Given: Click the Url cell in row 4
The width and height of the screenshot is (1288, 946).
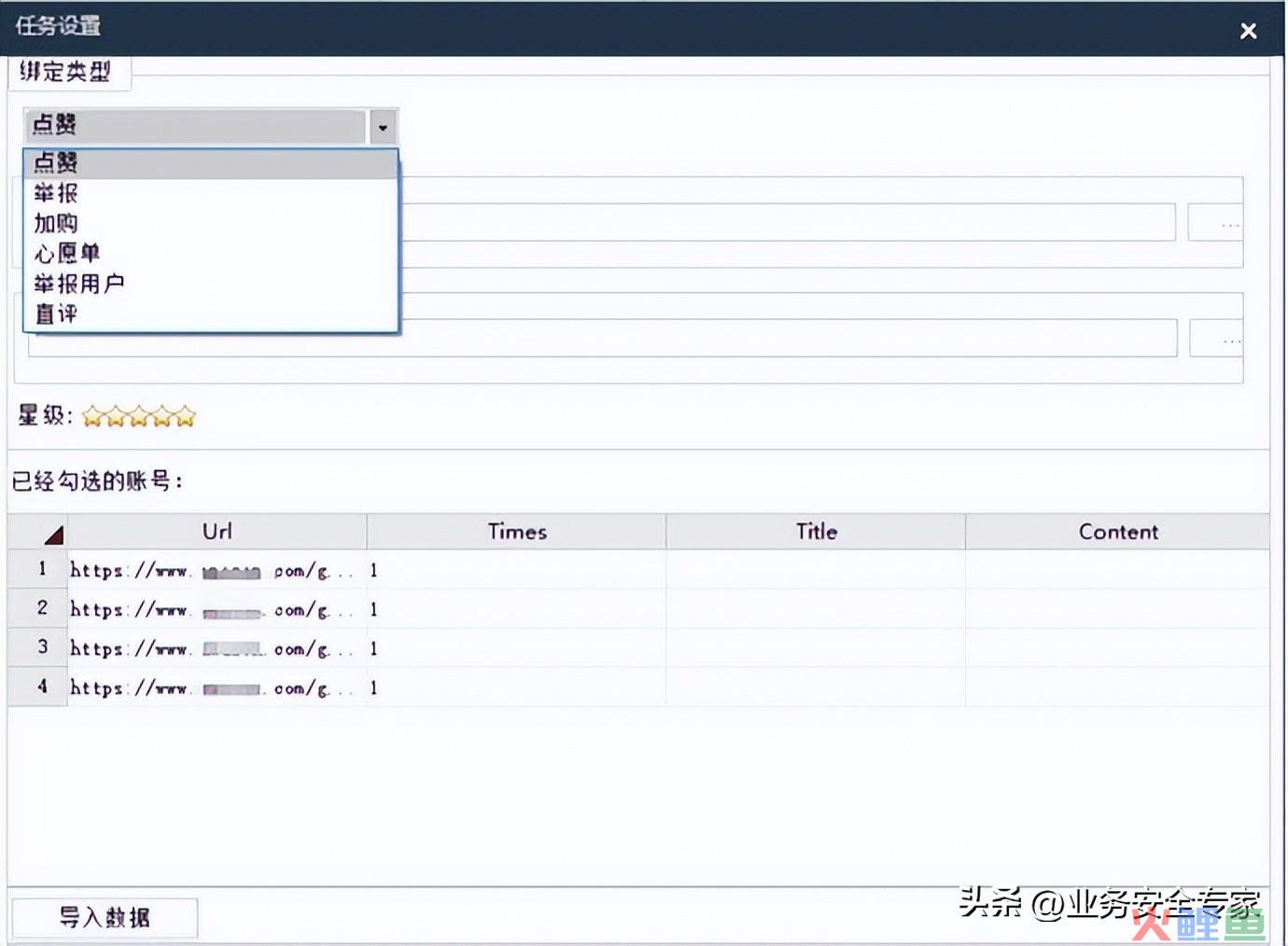Looking at the screenshot, I should point(217,688).
